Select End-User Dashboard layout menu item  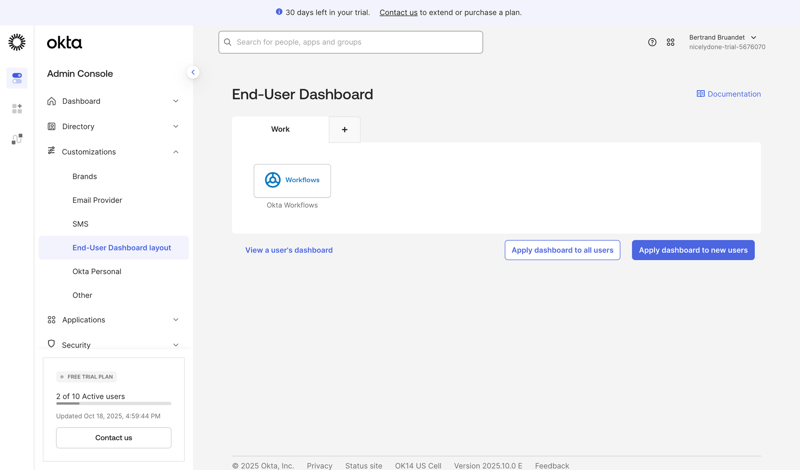[x=114, y=248]
